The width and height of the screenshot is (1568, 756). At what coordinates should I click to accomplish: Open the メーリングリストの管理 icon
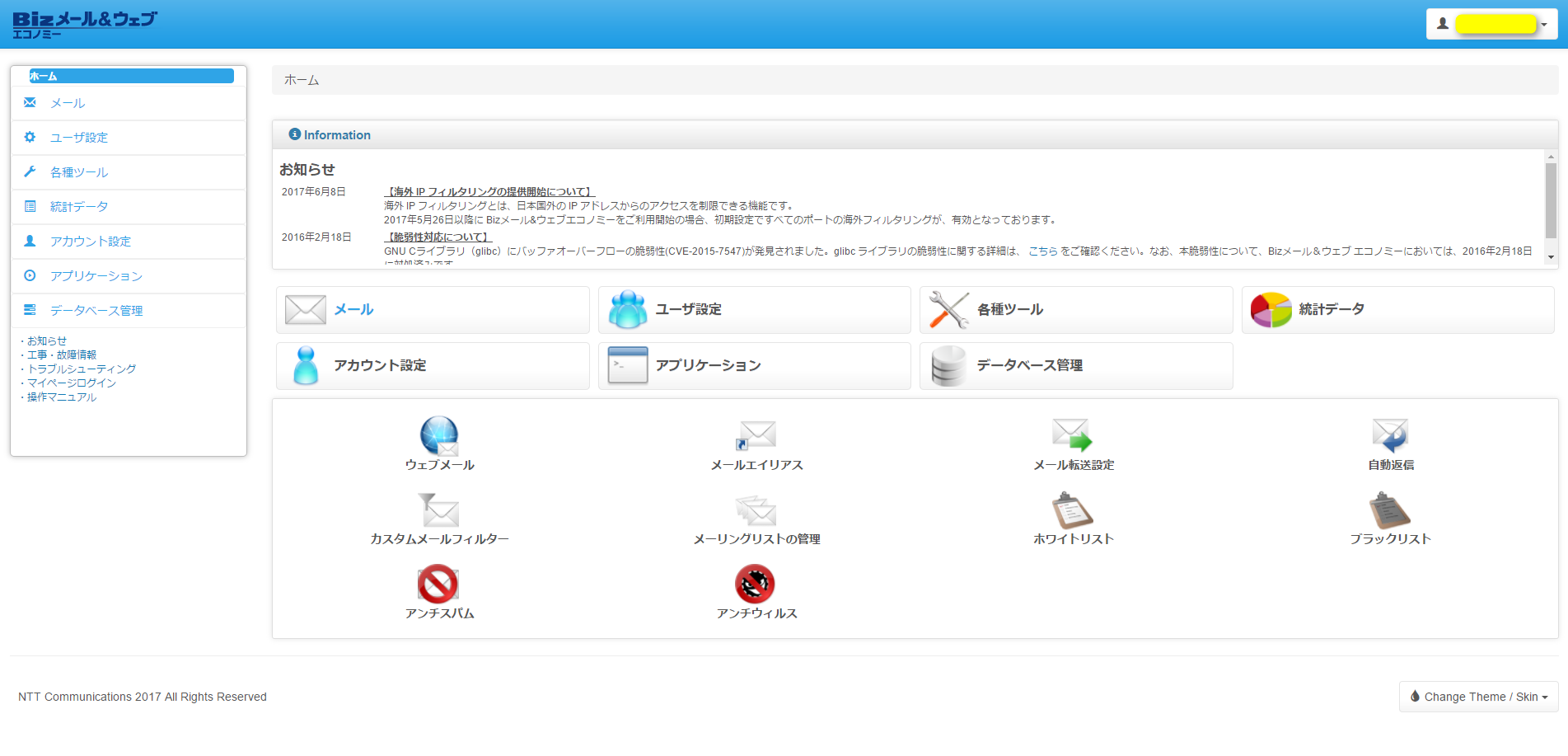click(756, 510)
